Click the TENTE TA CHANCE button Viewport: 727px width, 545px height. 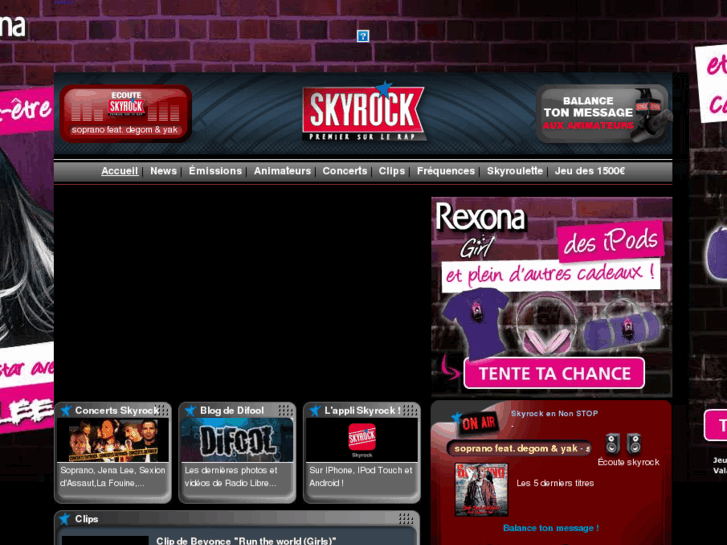554,373
